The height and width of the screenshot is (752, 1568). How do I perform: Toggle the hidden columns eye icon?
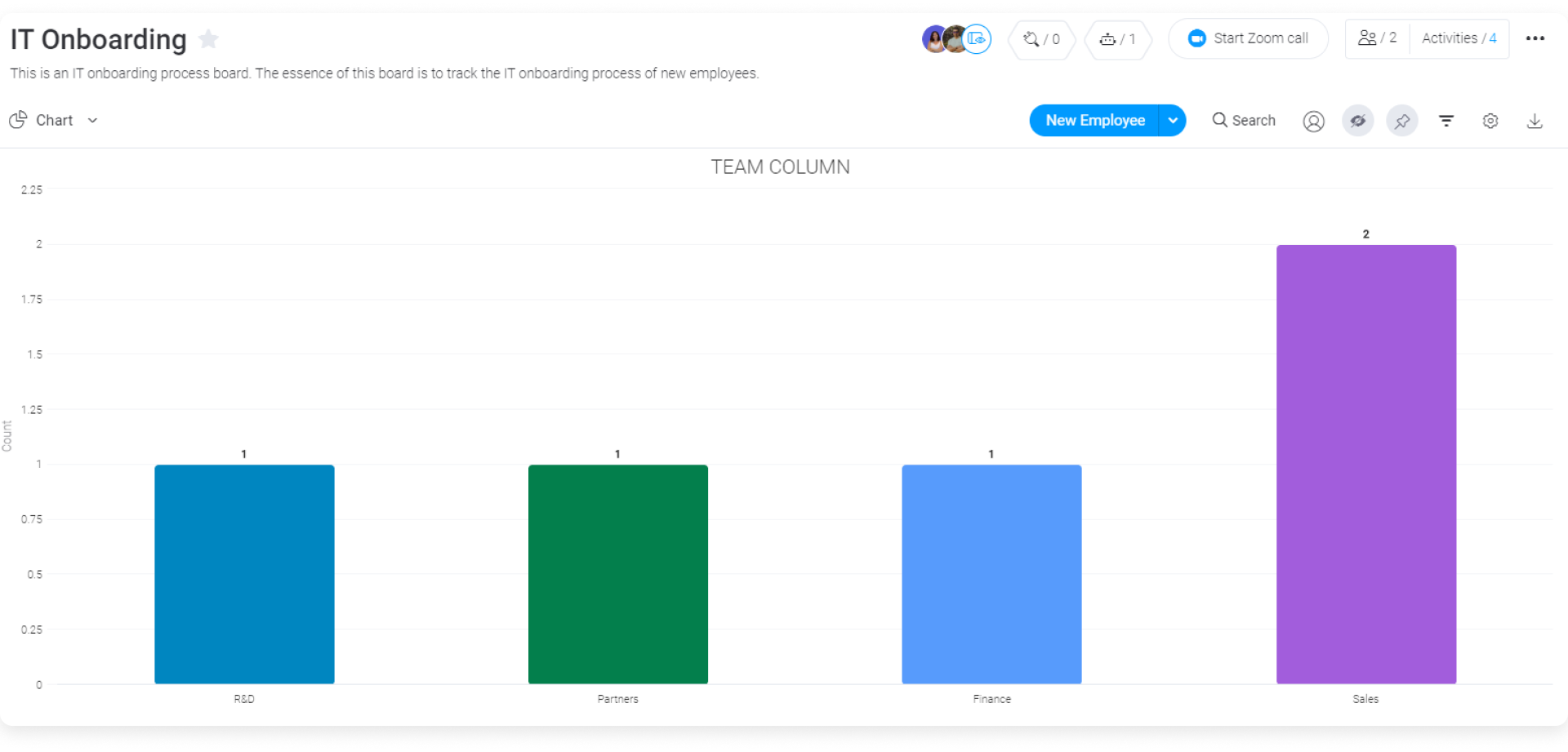point(1357,121)
